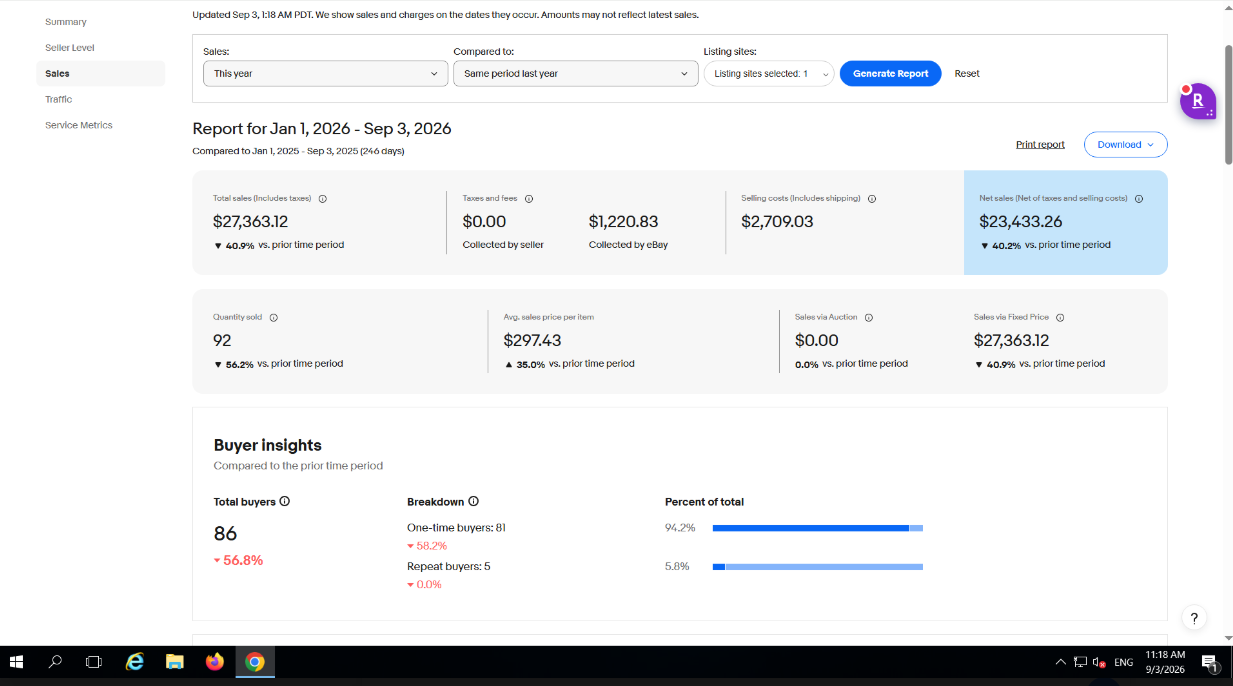Click the 94.2% percent label
The width and height of the screenshot is (1233, 686).
(679, 528)
